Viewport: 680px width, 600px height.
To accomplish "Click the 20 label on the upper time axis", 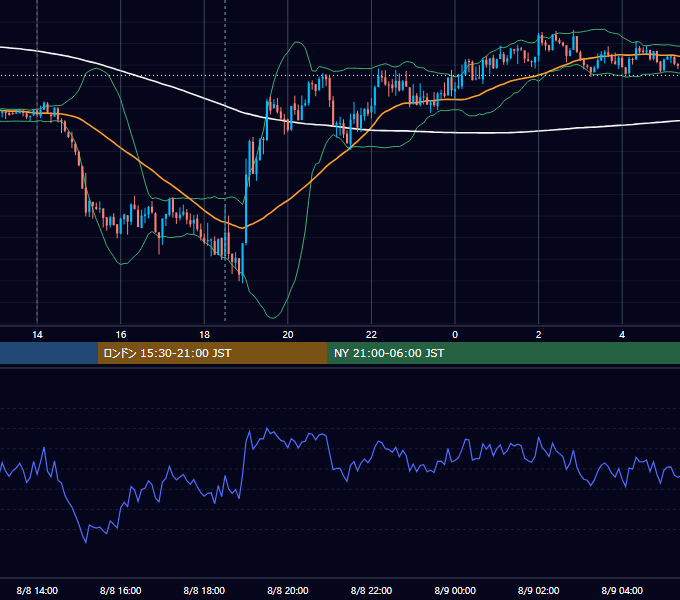I will coord(288,335).
